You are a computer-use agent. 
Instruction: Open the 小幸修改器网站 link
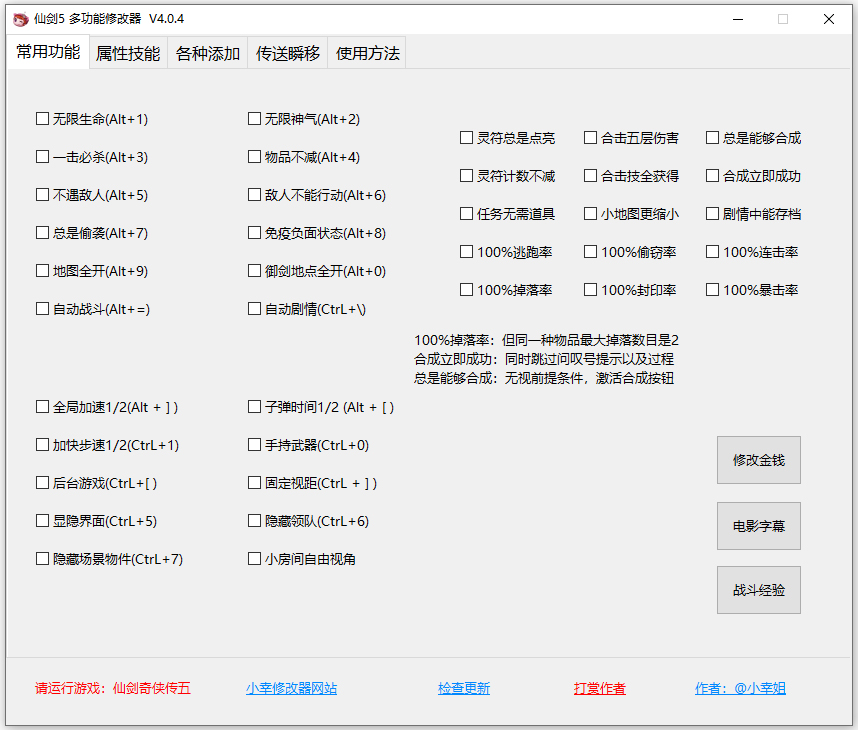click(x=292, y=688)
